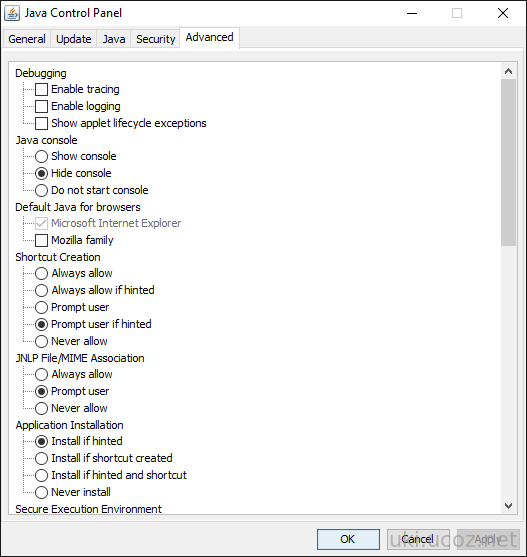Enable tracing checkbox under Debugging

coord(42,90)
